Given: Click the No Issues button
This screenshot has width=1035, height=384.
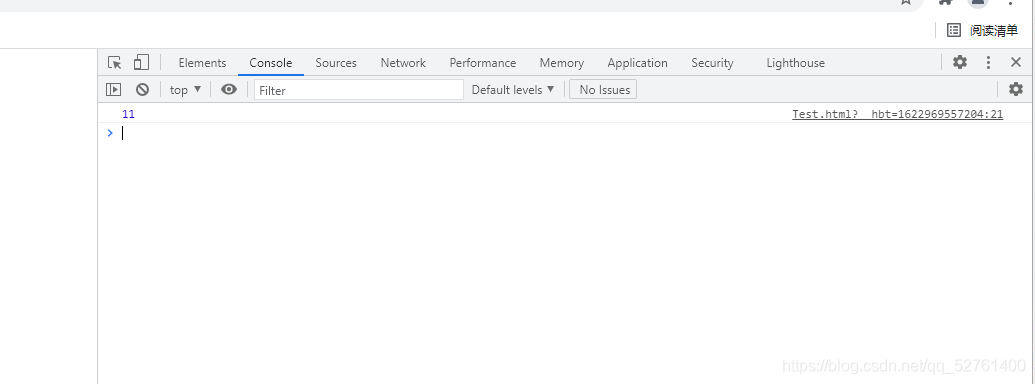Looking at the screenshot, I should click(x=603, y=90).
